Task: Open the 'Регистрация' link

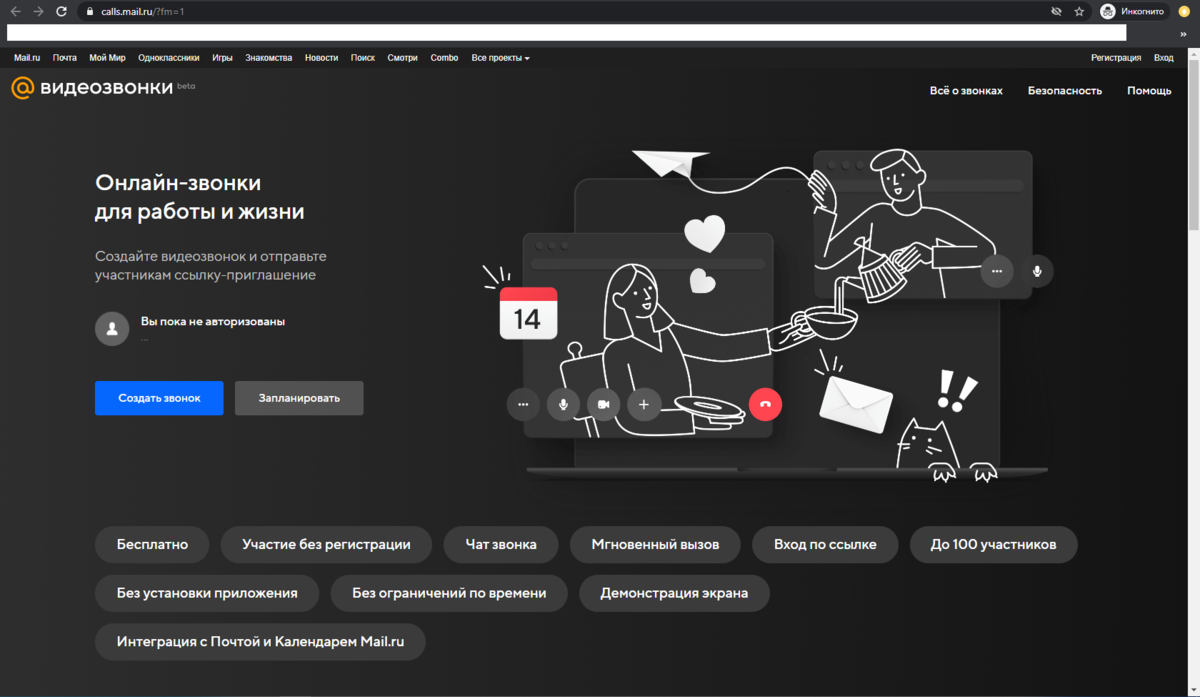Action: [1116, 57]
